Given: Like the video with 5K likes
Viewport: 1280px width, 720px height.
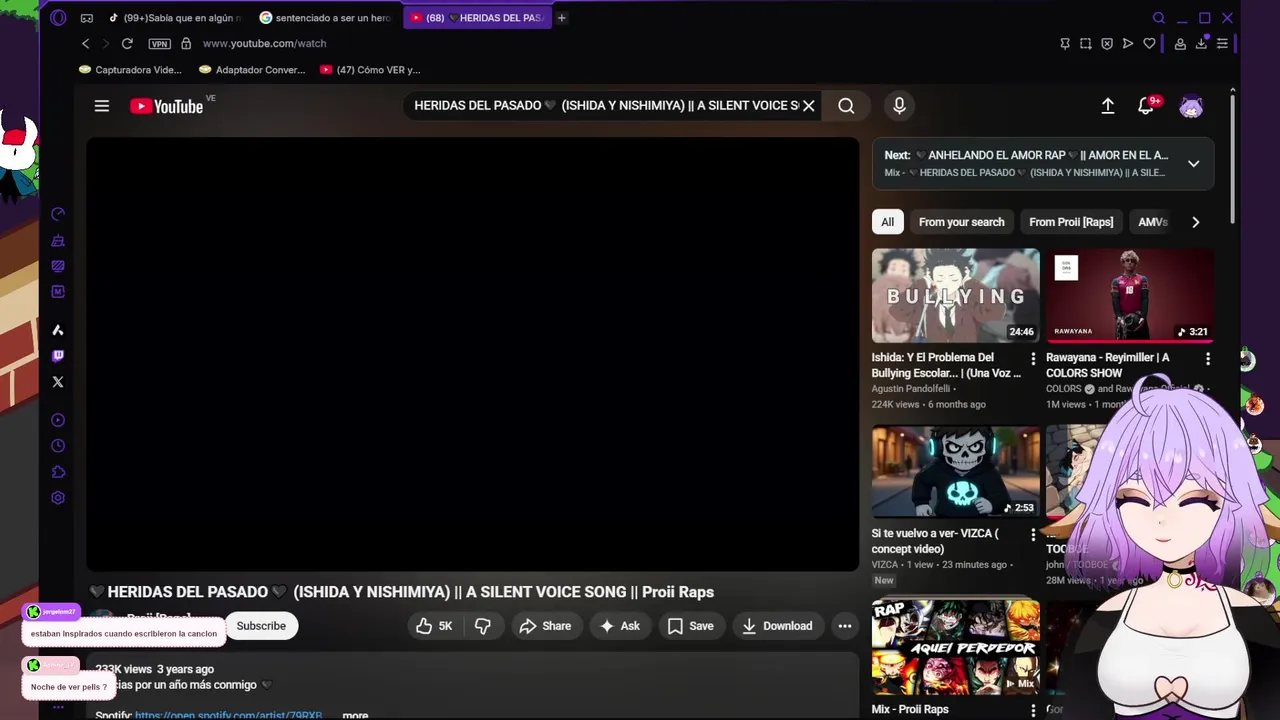Looking at the screenshot, I should (435, 626).
